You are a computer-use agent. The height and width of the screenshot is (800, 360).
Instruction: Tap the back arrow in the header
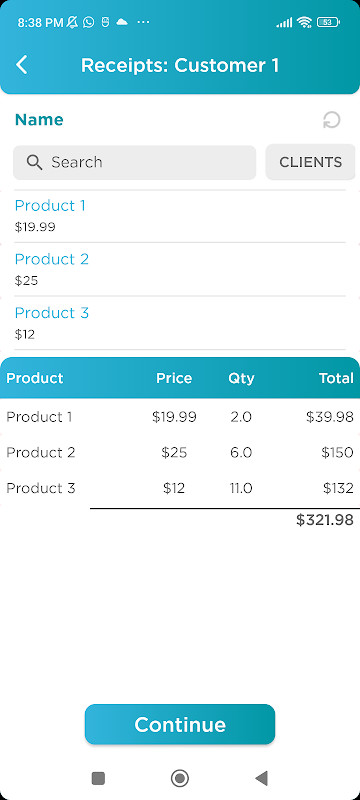[x=21, y=65]
